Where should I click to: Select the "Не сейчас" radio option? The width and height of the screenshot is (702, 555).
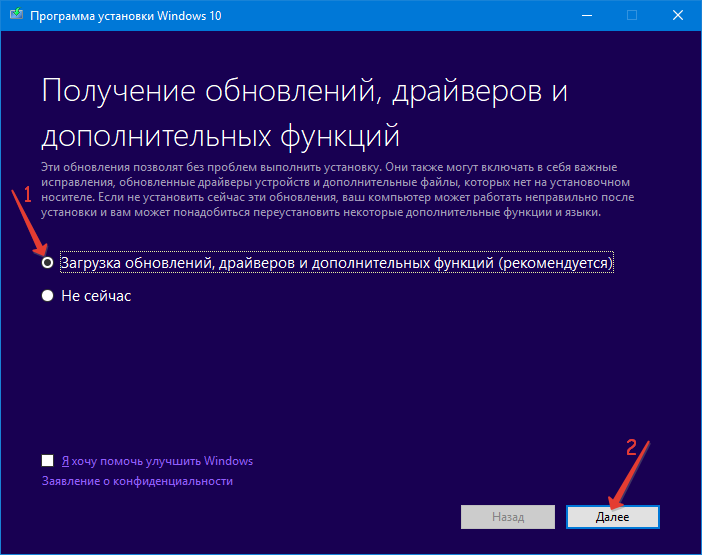pyautogui.click(x=47, y=295)
